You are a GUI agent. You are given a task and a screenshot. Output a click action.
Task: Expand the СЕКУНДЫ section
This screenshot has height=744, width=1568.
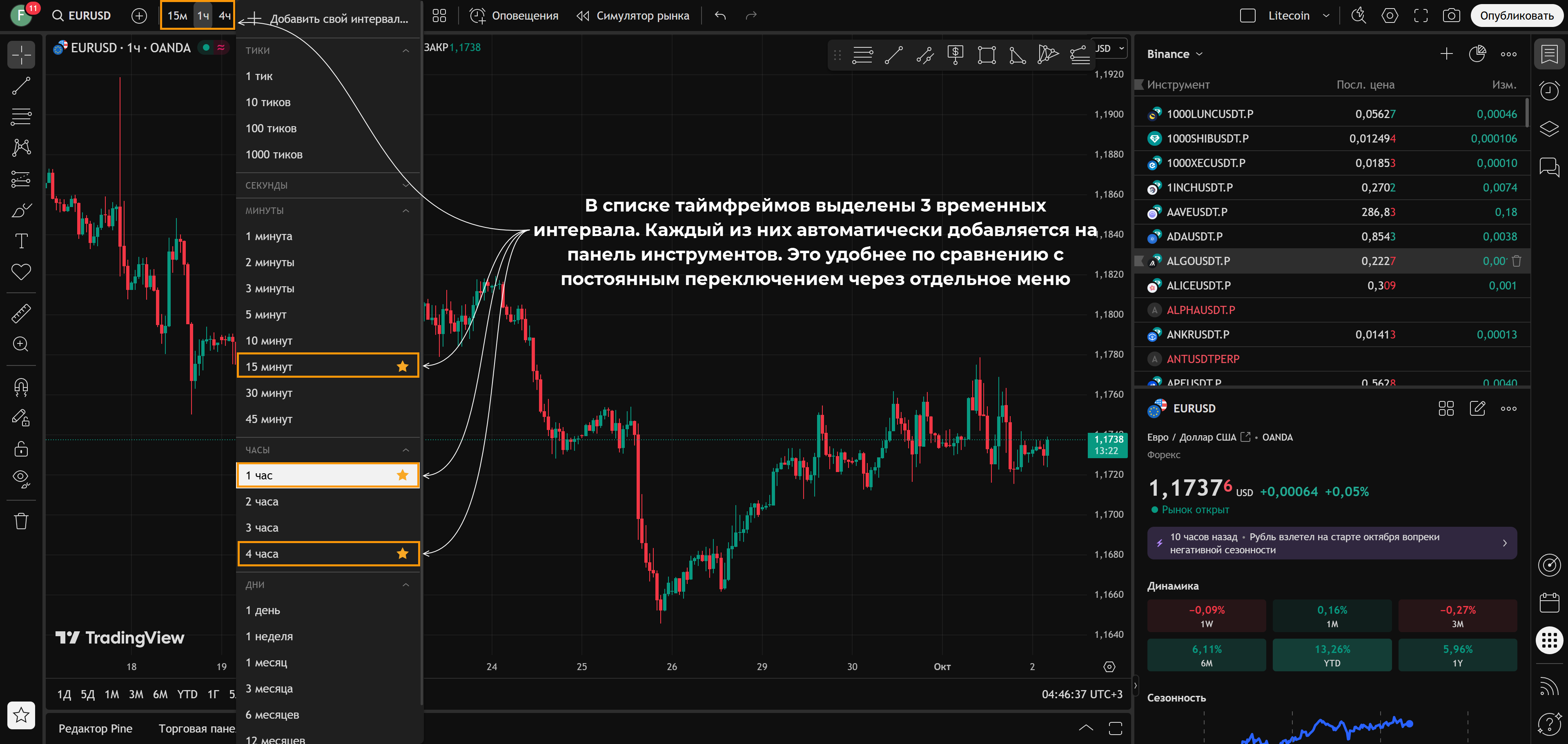pyautogui.click(x=405, y=185)
